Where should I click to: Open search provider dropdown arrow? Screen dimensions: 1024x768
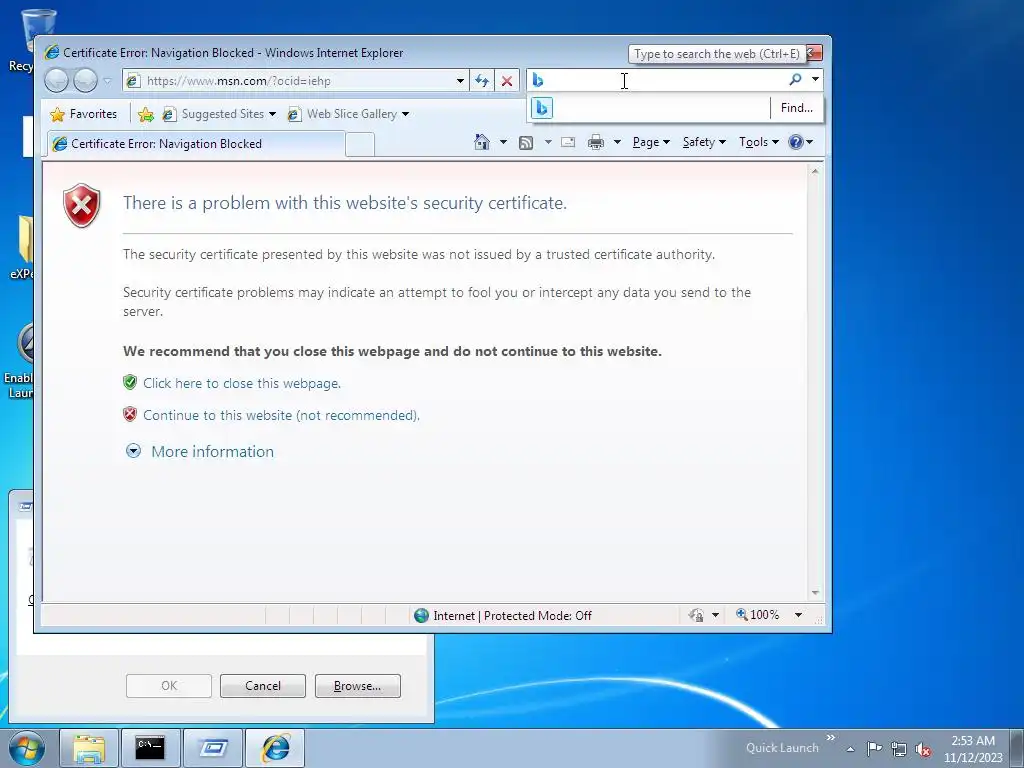pyautogui.click(x=815, y=80)
